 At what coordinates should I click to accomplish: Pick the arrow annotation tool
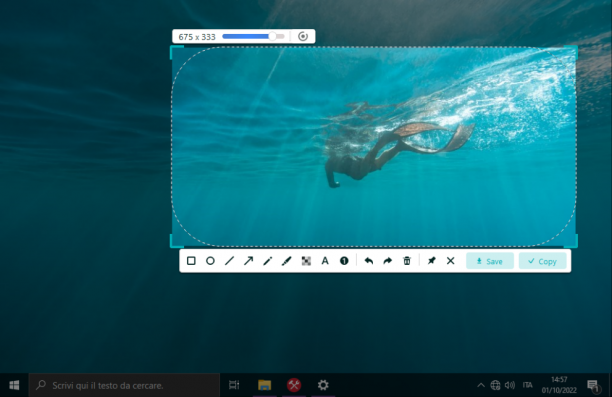[248, 261]
